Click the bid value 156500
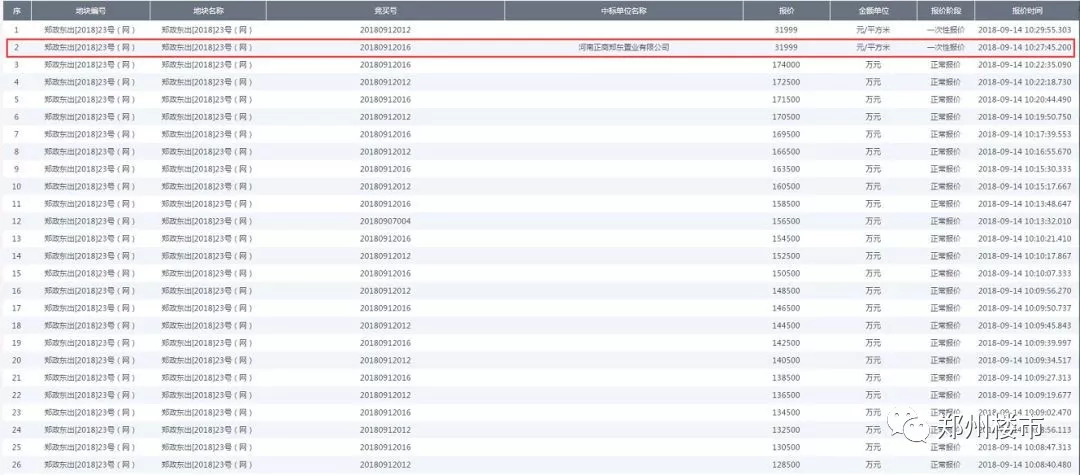This screenshot has width=1080, height=475. point(786,221)
